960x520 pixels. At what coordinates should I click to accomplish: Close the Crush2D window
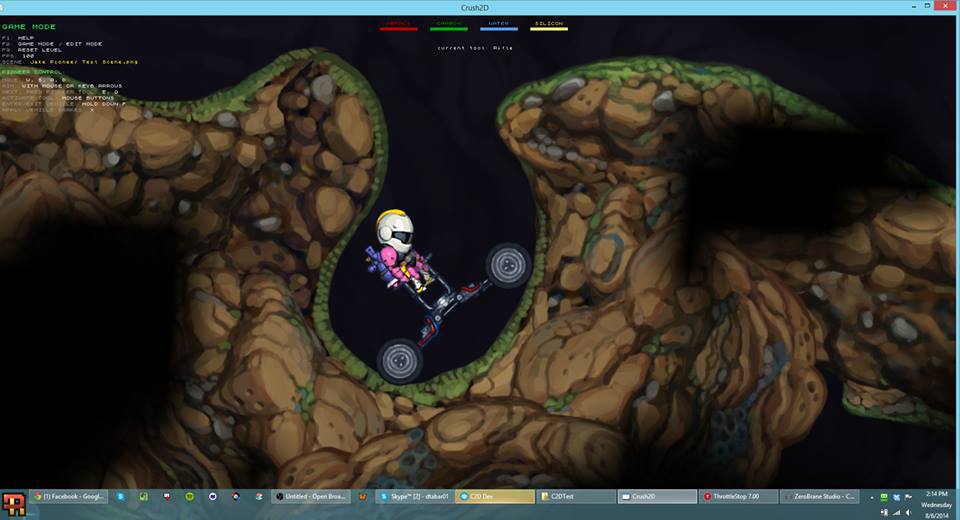tap(943, 6)
